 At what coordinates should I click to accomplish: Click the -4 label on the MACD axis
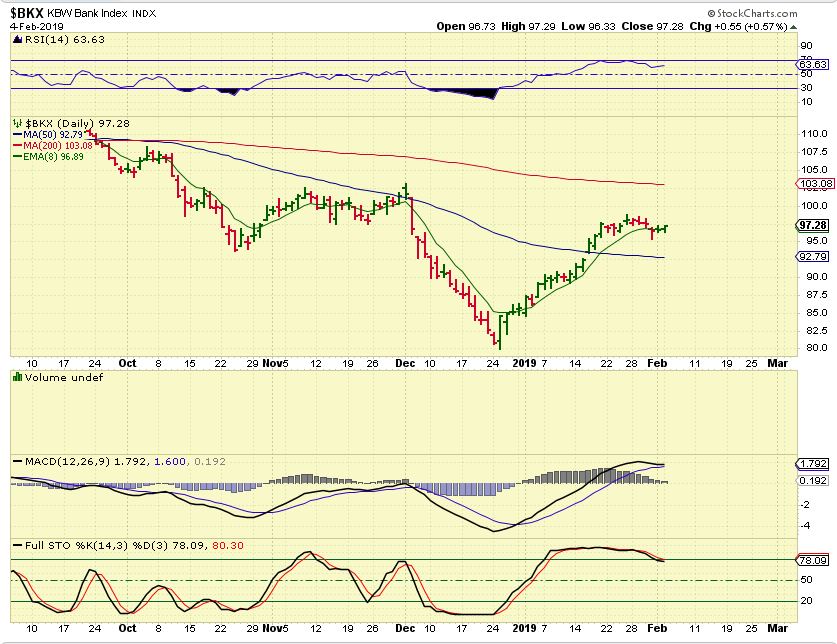[805, 526]
